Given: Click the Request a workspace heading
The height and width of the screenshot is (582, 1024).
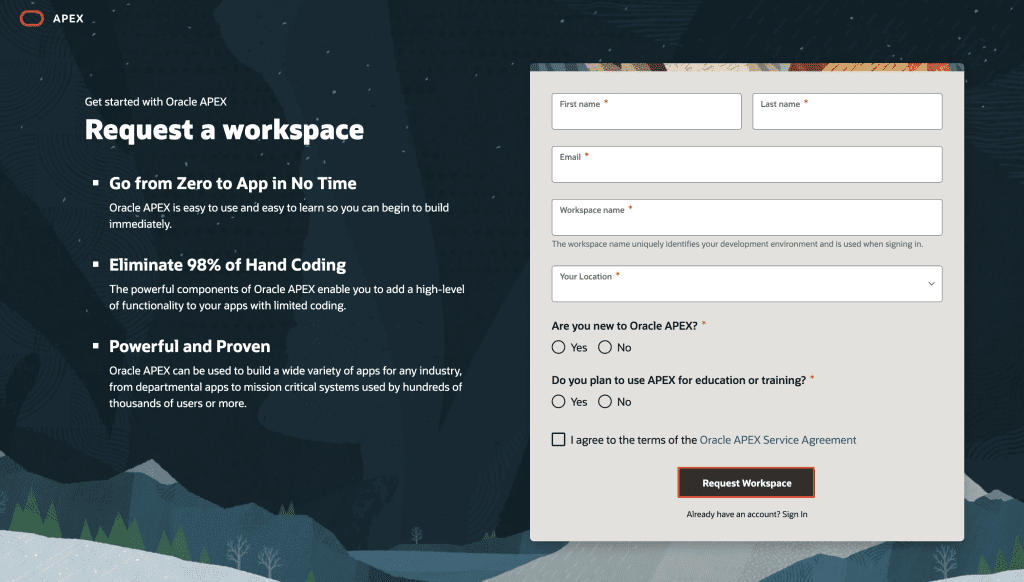Looking at the screenshot, I should 224,130.
